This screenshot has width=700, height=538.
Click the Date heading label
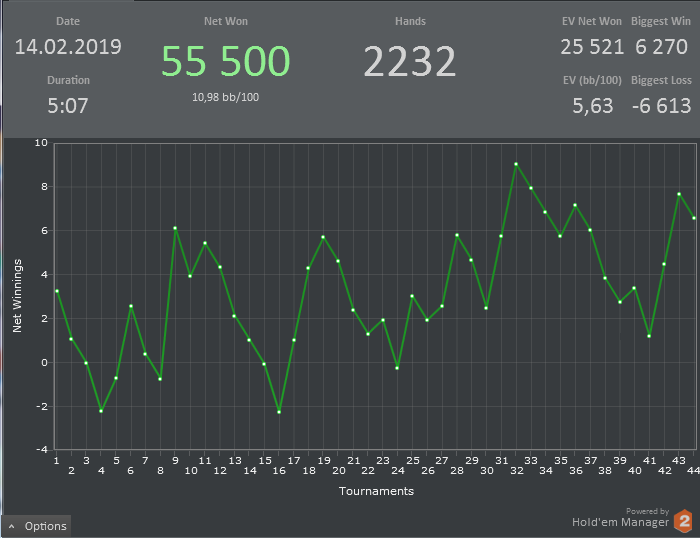tap(68, 21)
